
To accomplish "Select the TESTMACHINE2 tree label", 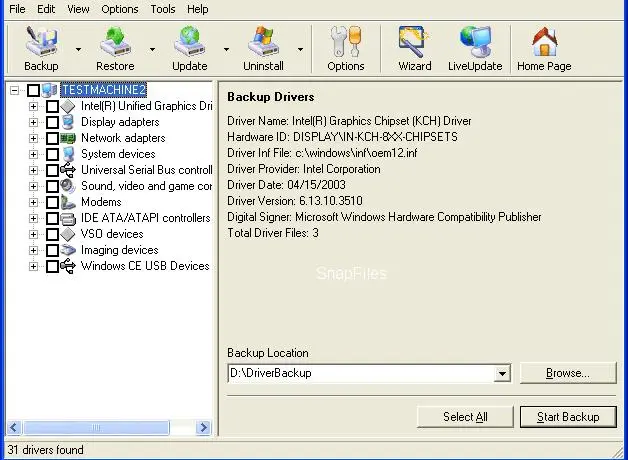I will coord(104,90).
